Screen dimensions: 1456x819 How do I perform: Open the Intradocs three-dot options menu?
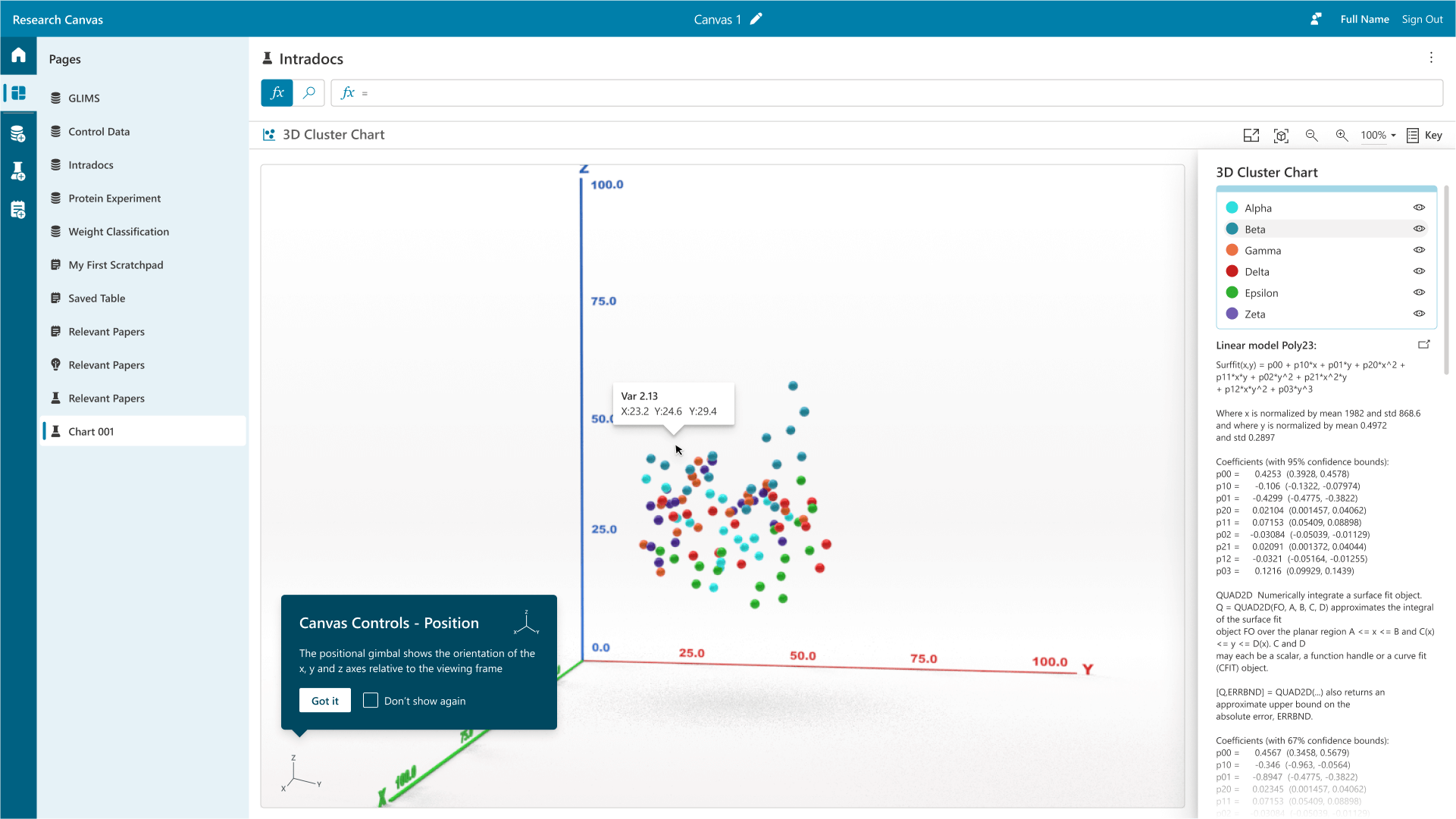pyautogui.click(x=1431, y=58)
